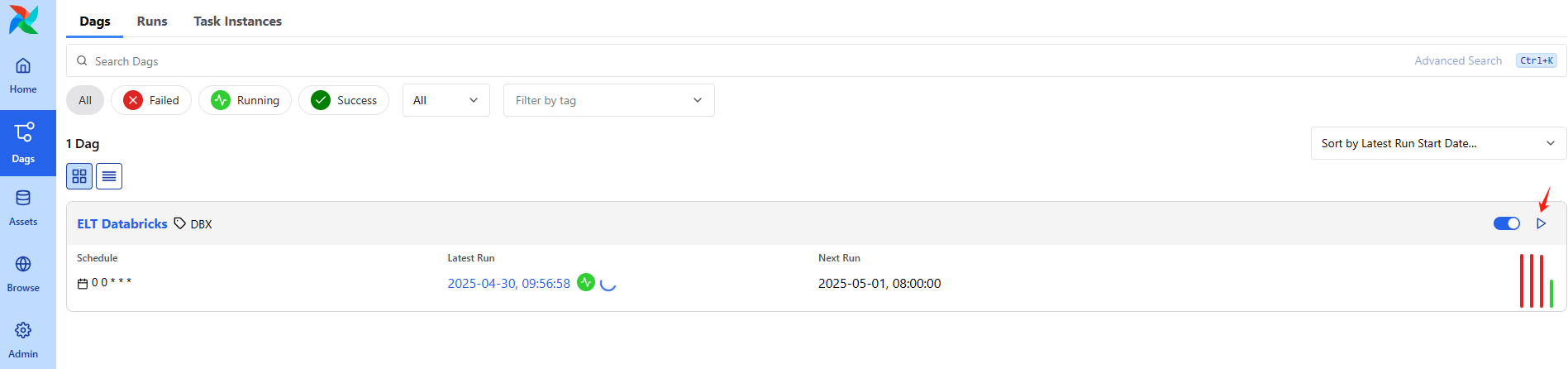Show only Success DAGs
Viewport: 1568px width, 369px height.
click(x=344, y=100)
